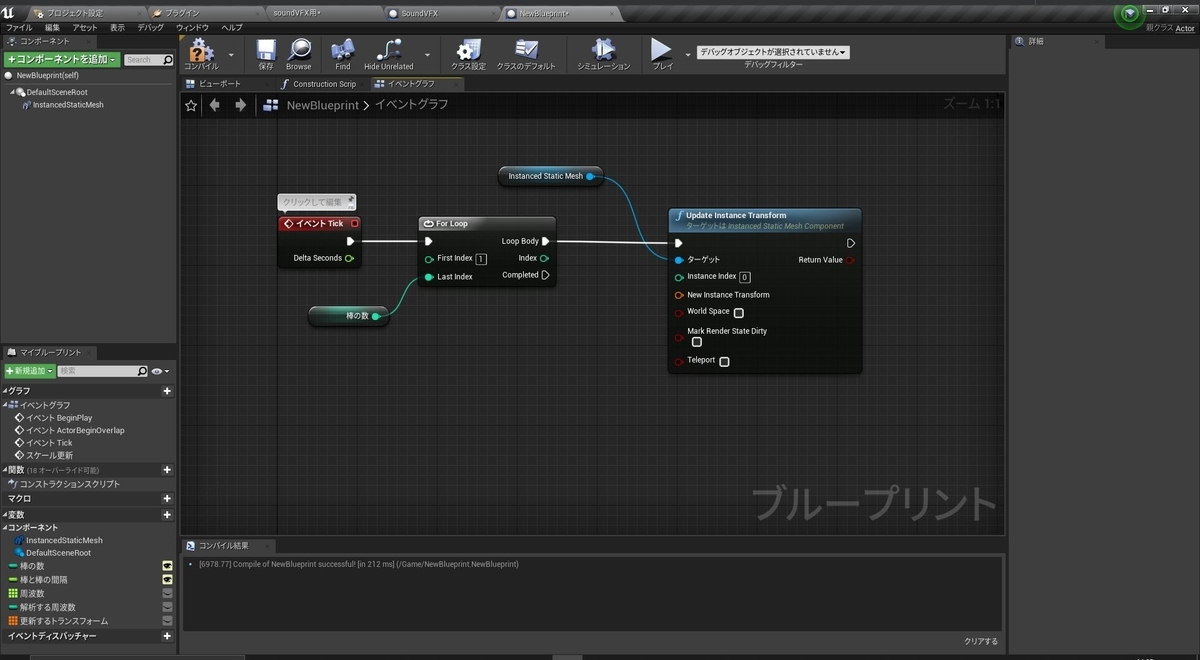Click the プレイ play button
This screenshot has height=660, width=1200.
(x=661, y=49)
